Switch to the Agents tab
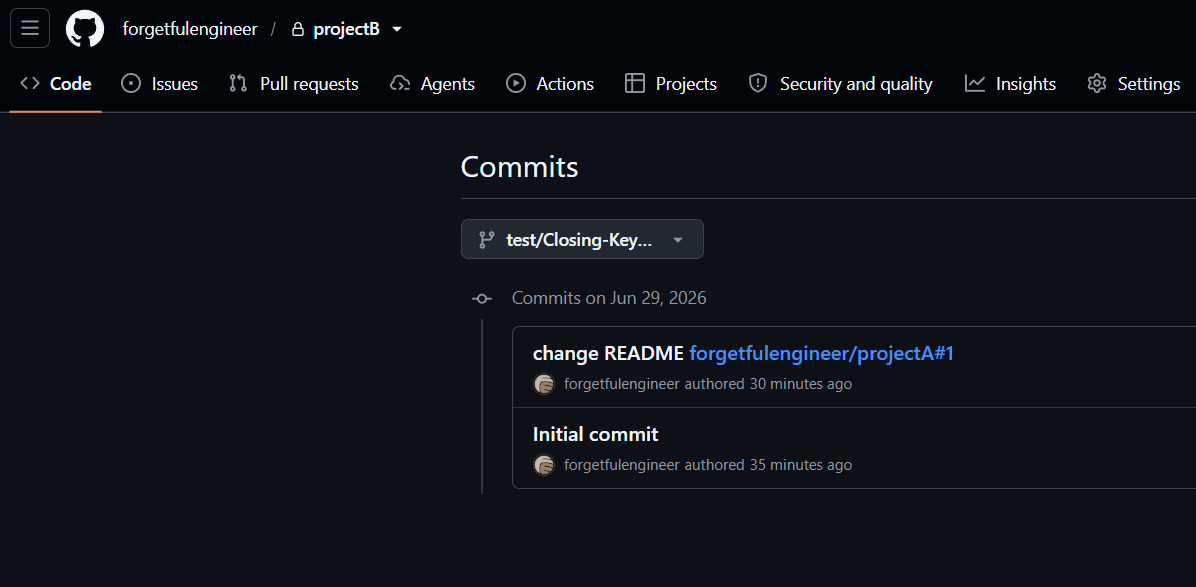Image resolution: width=1196 pixels, height=587 pixels. point(432,84)
